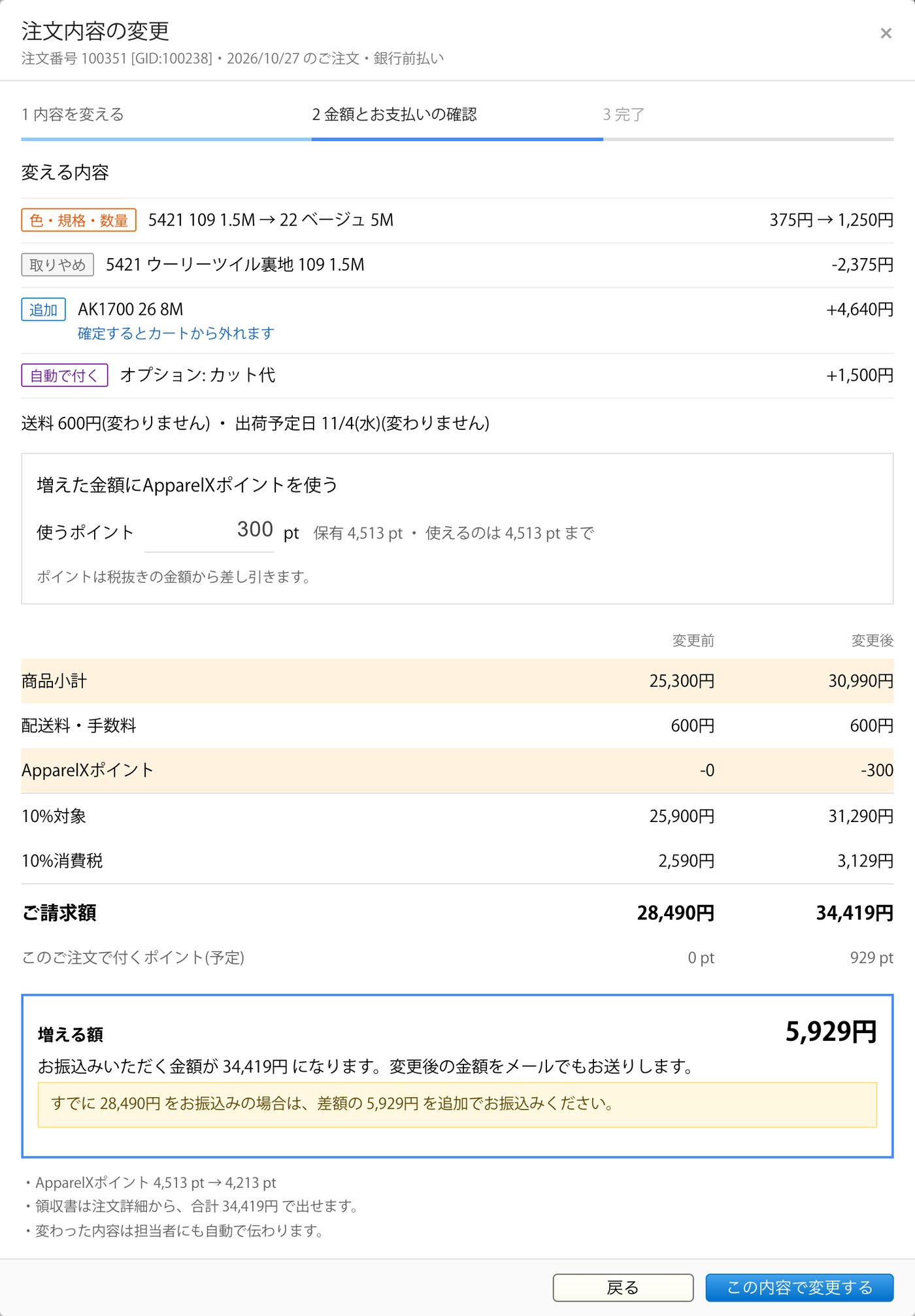Click the yellow すでに 28,490円 notice
This screenshot has height=1316, width=915.
[x=457, y=1104]
